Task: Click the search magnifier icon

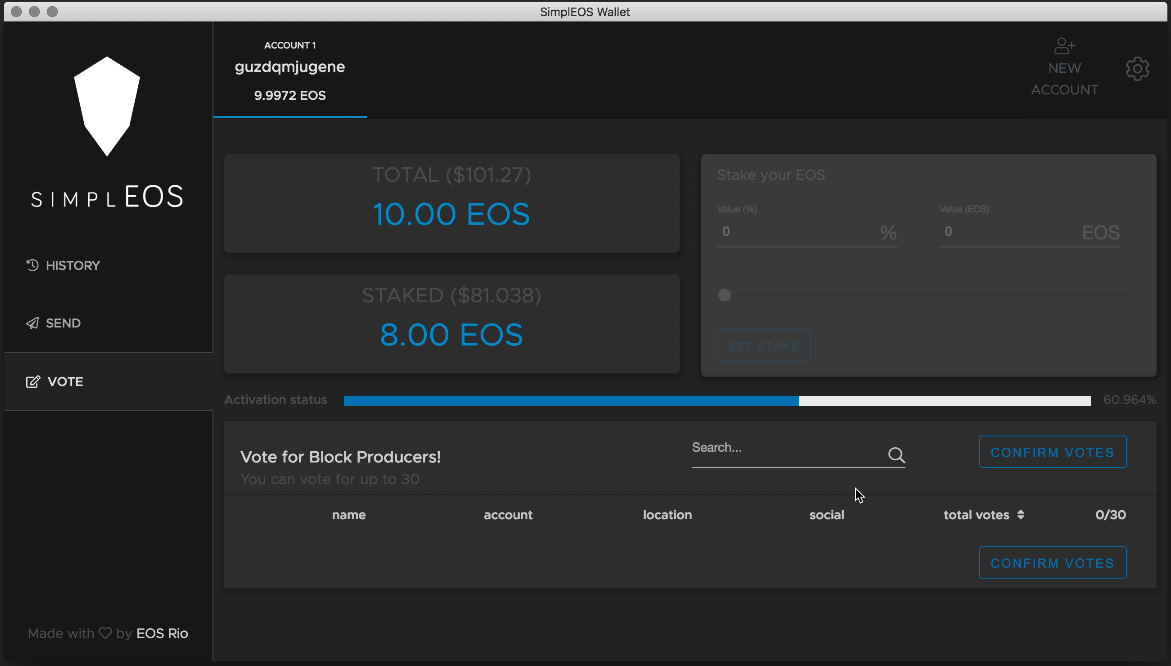Action: 896,456
